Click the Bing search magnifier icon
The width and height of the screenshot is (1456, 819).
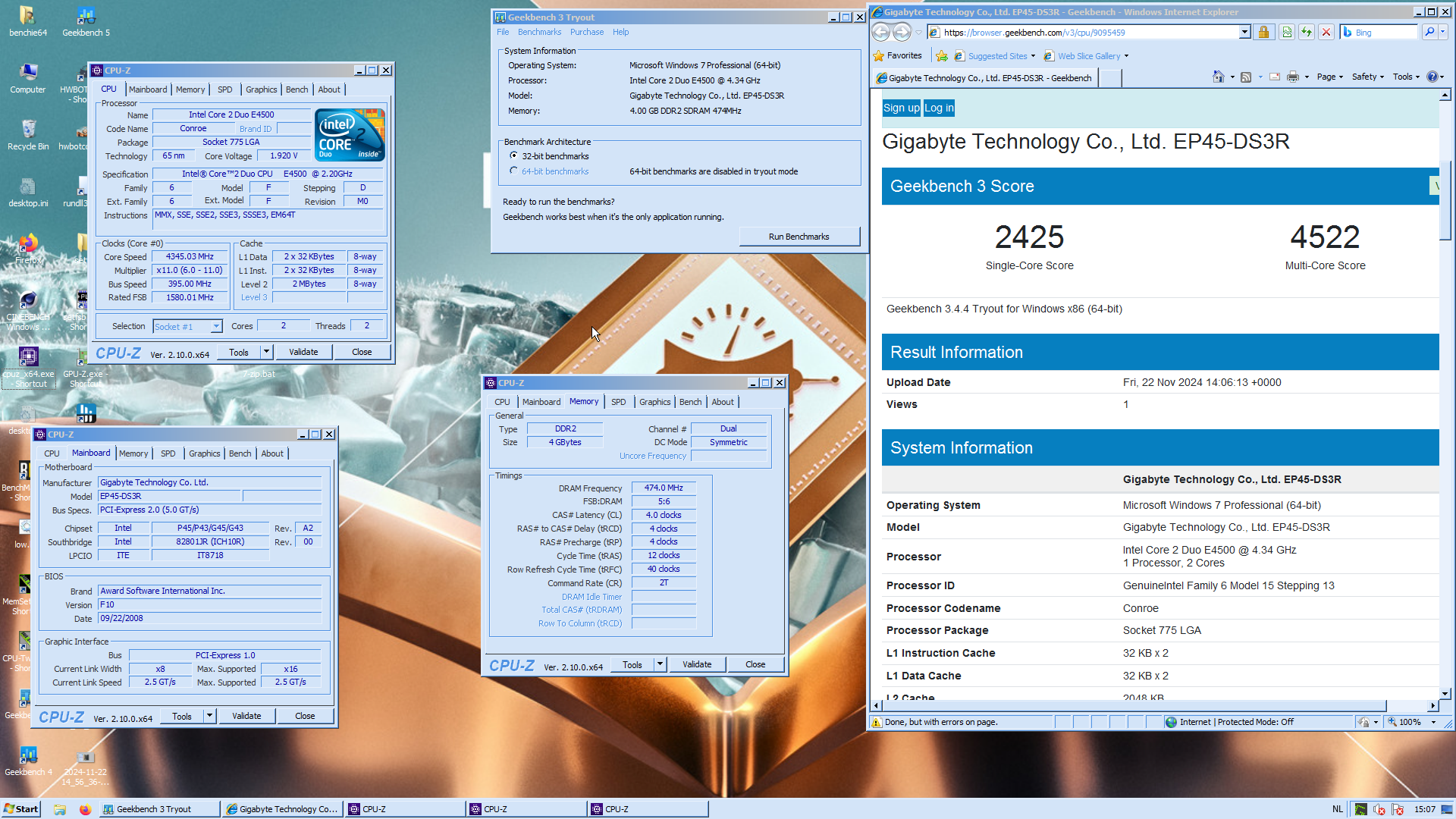[x=1429, y=32]
